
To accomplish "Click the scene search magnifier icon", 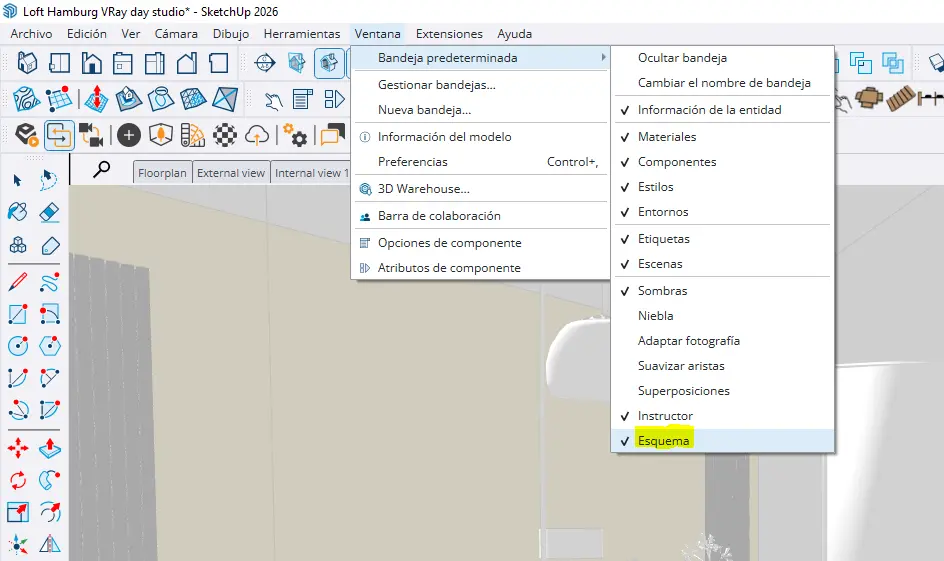I will coord(101,169).
